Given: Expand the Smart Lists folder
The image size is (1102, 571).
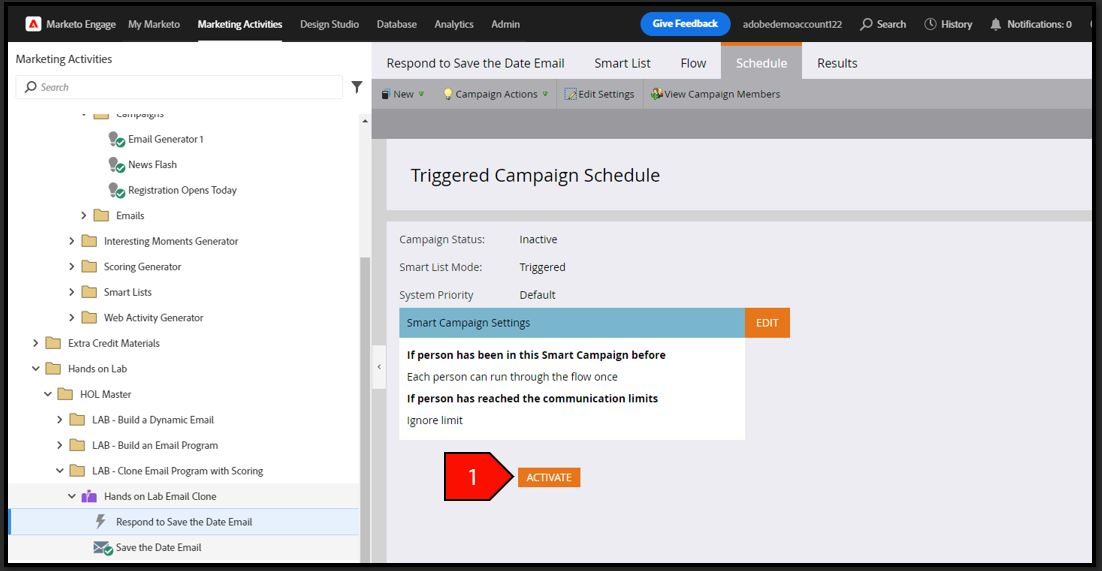Looking at the screenshot, I should pos(72,292).
